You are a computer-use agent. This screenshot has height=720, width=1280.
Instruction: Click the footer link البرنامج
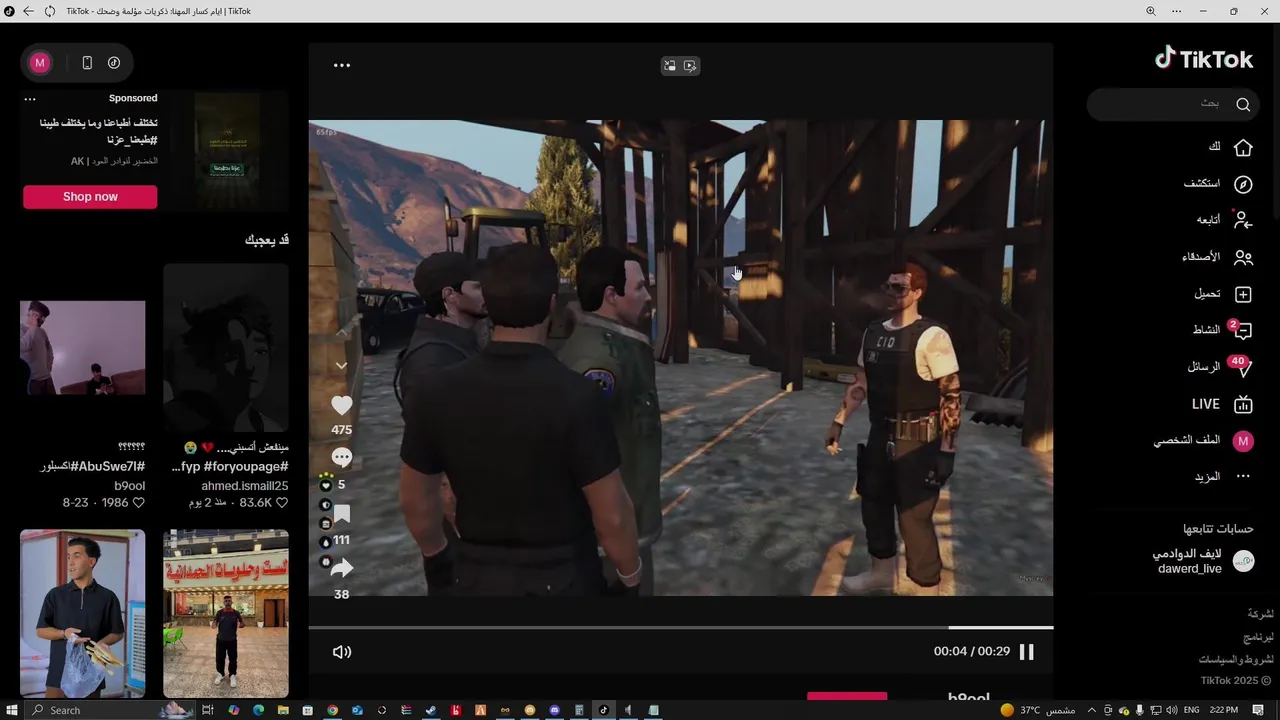[x=1258, y=636]
